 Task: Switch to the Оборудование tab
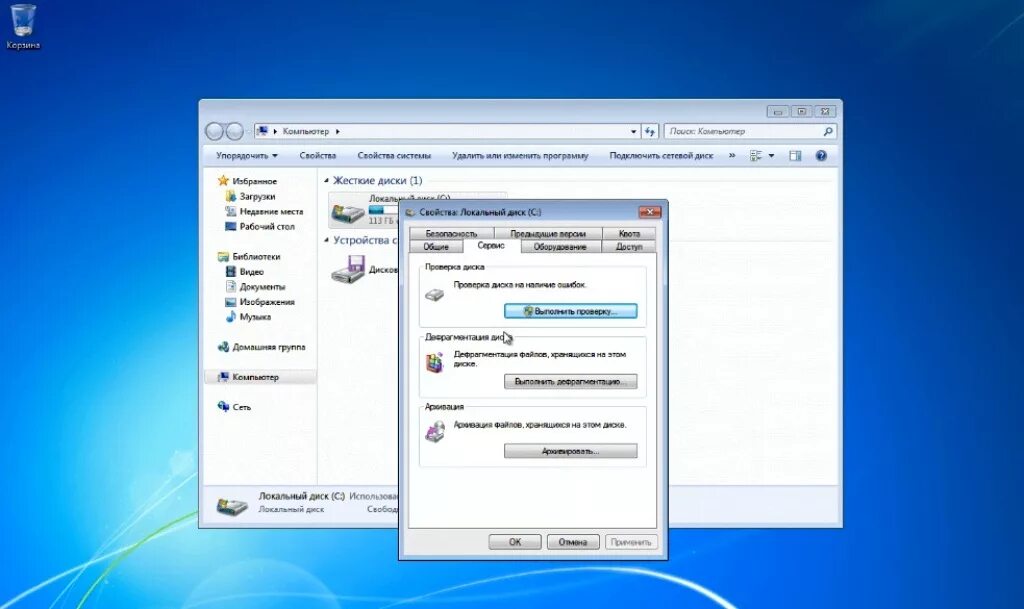tap(560, 247)
